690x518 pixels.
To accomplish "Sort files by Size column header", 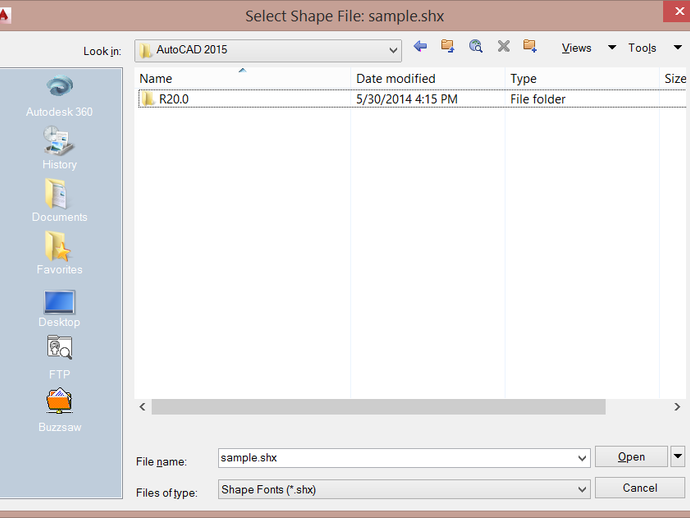I will pyautogui.click(x=675, y=78).
